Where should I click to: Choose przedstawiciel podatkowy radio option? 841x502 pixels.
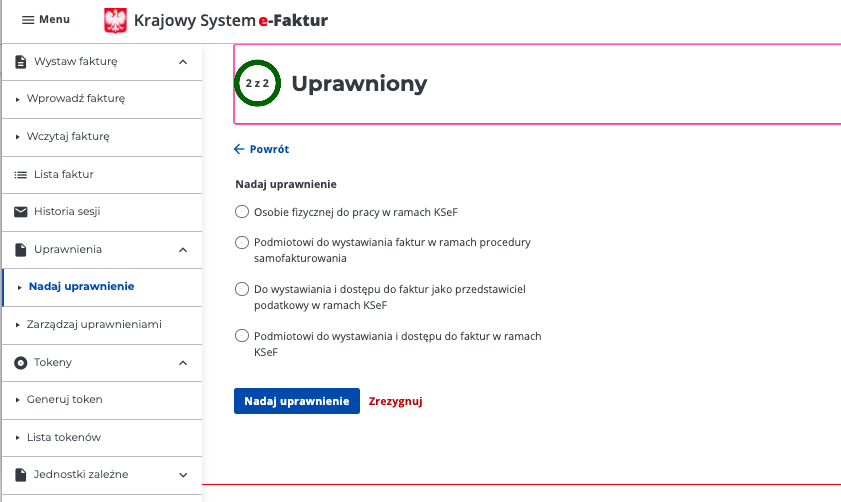(242, 290)
